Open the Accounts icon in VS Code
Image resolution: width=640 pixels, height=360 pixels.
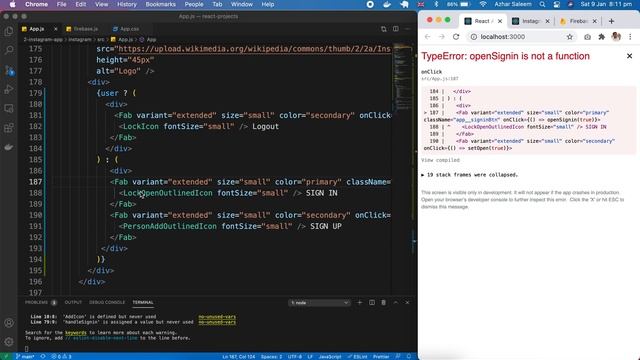[9, 323]
